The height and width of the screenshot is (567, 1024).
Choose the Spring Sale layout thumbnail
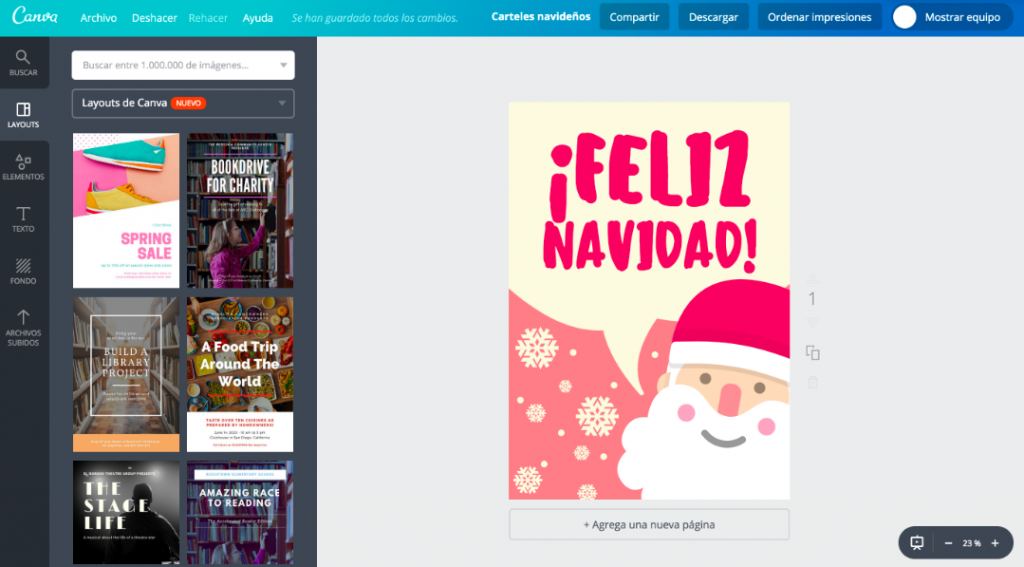click(126, 211)
